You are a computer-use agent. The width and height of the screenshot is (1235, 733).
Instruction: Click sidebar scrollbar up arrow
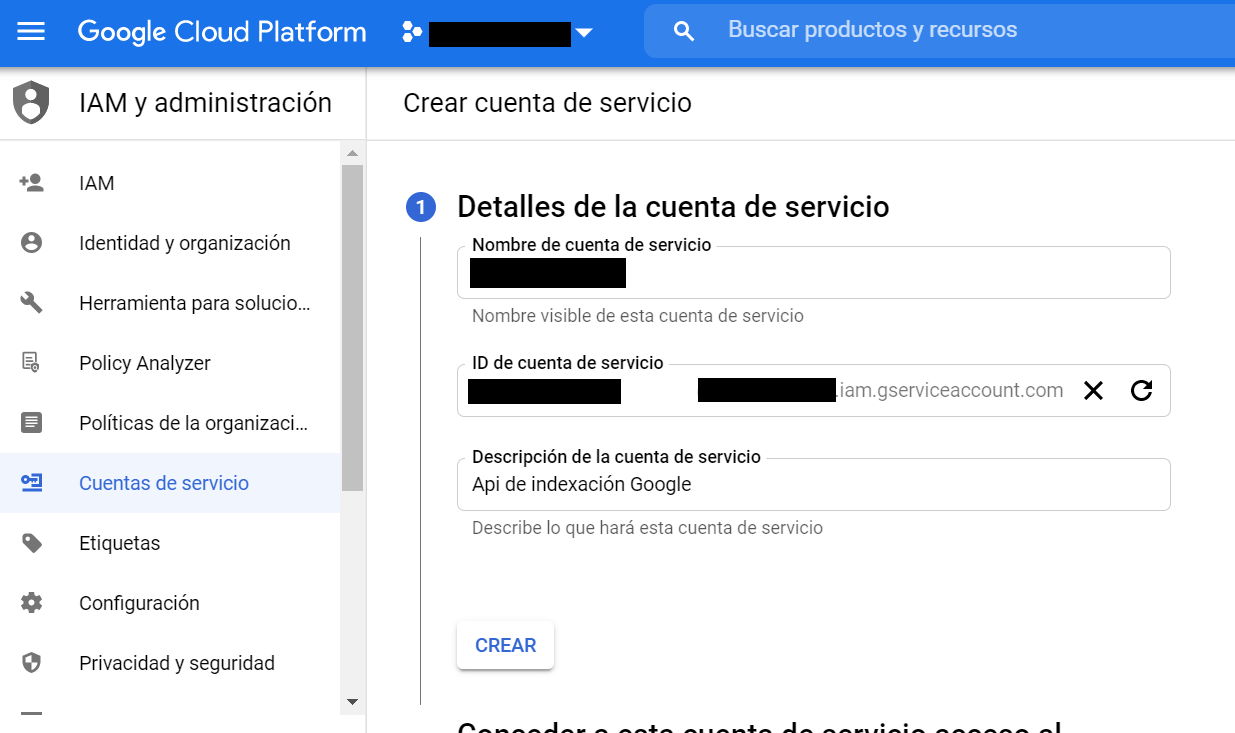(x=352, y=153)
